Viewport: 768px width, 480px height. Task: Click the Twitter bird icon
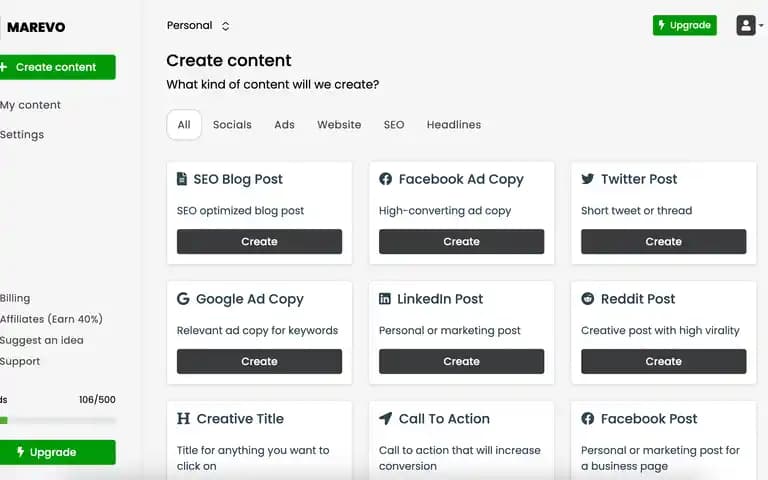pyautogui.click(x=588, y=179)
